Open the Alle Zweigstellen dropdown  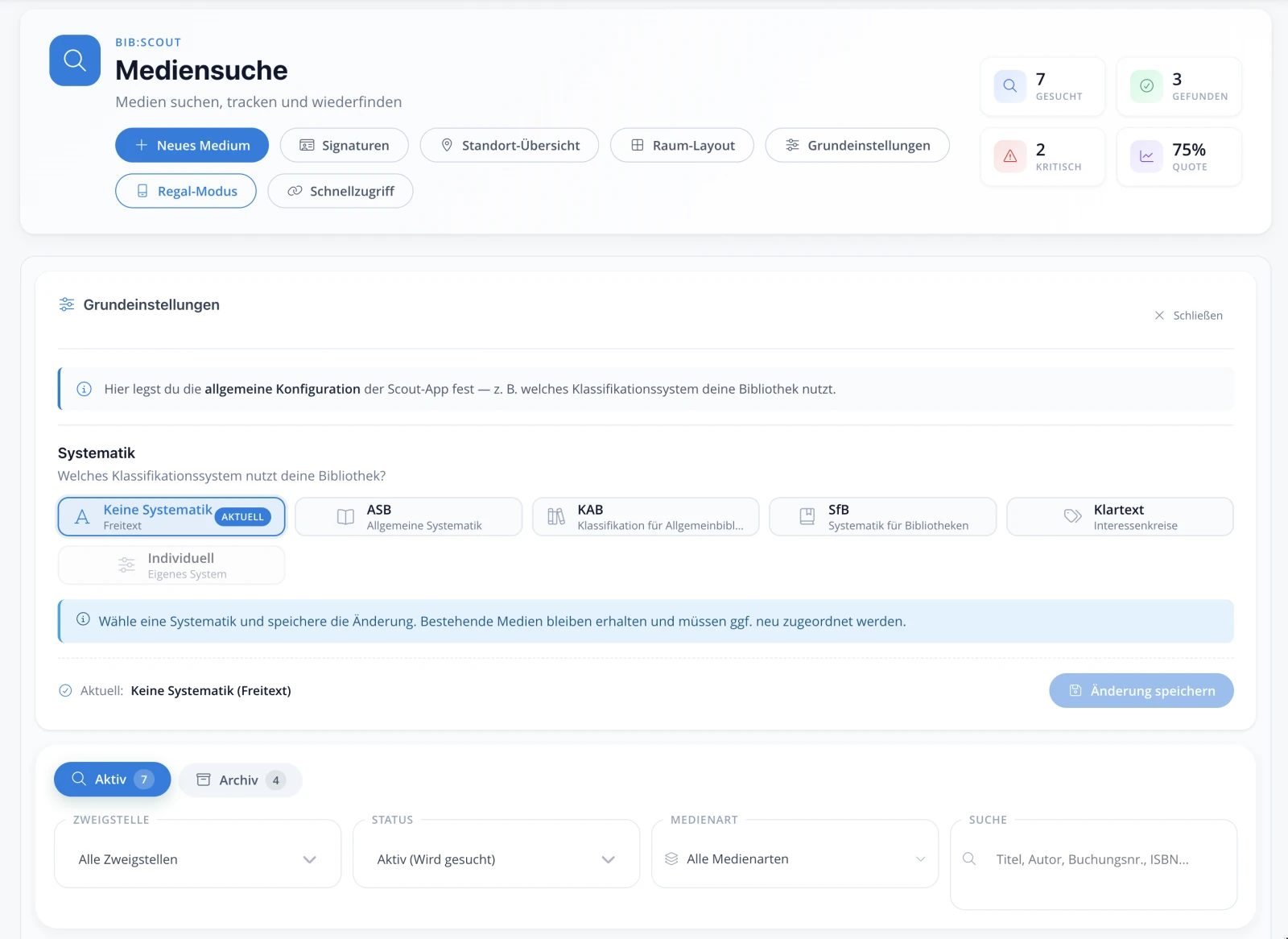click(x=197, y=859)
